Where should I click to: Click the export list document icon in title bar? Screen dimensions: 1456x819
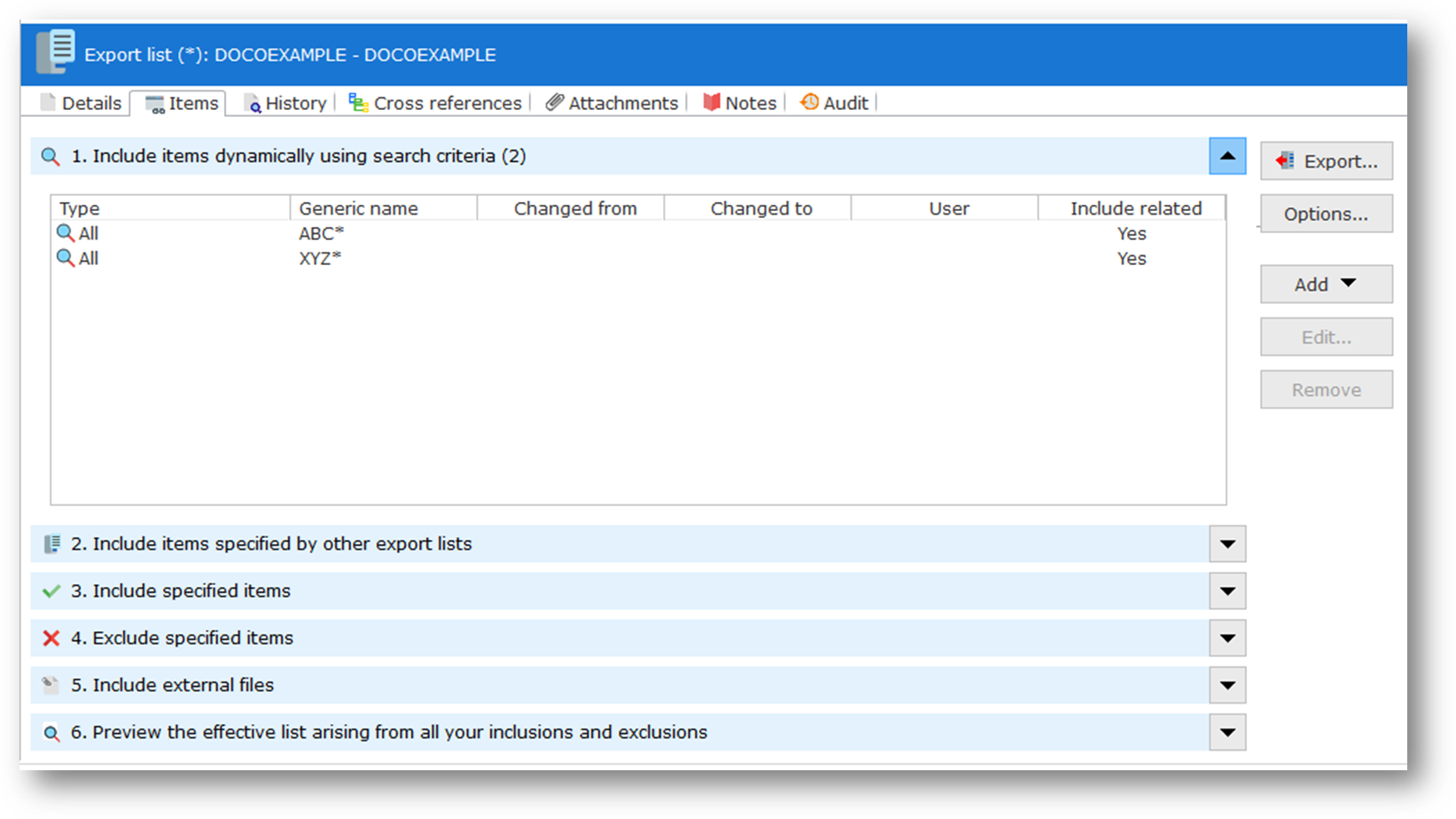(55, 51)
